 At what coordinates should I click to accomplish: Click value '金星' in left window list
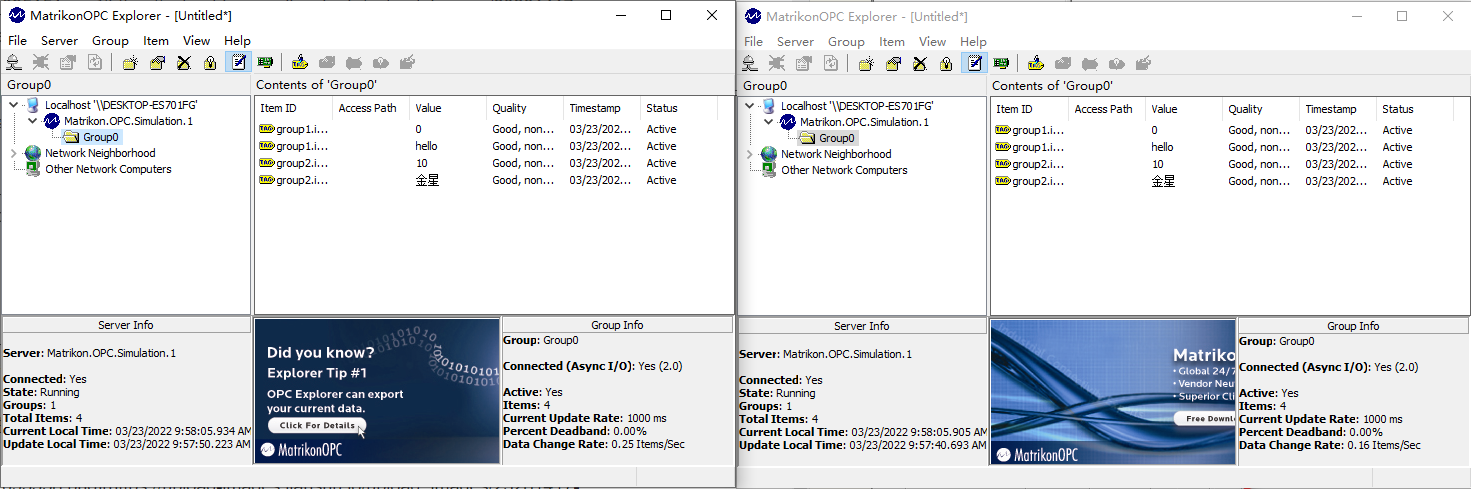pyautogui.click(x=427, y=180)
